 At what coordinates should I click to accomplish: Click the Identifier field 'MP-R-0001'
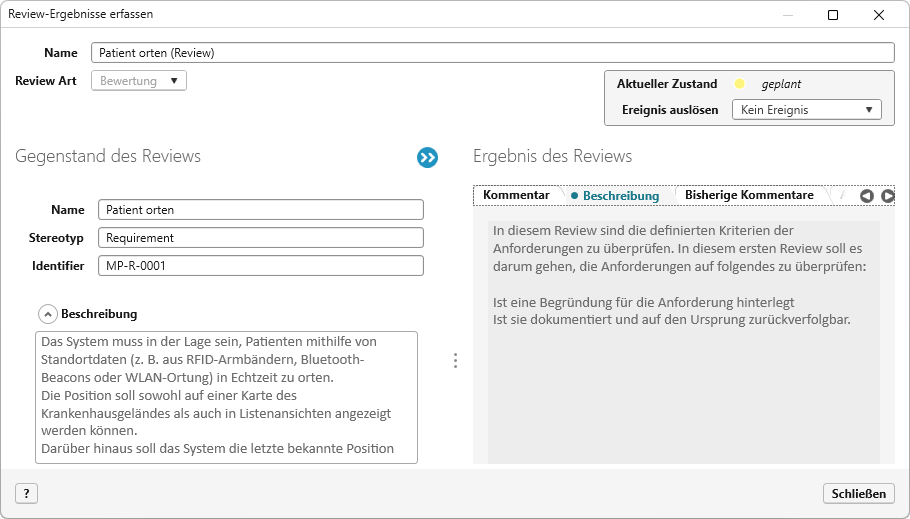[x=261, y=265]
